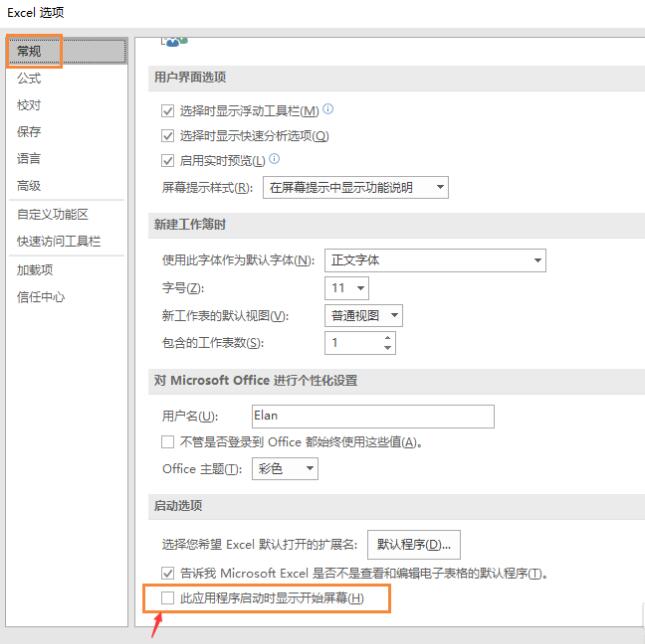Open the Office 主题 彩色 dropdown
This screenshot has height=644, width=645.
[285, 468]
